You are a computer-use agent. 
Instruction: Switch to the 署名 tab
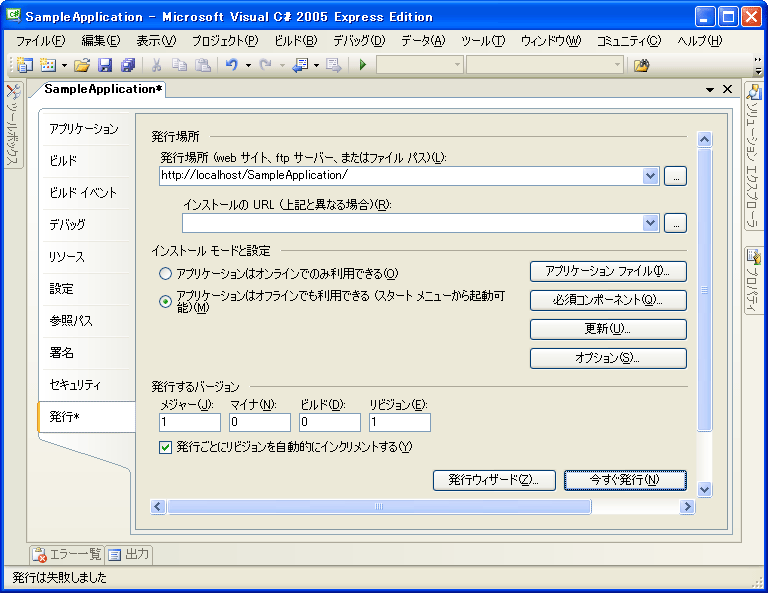tap(84, 353)
